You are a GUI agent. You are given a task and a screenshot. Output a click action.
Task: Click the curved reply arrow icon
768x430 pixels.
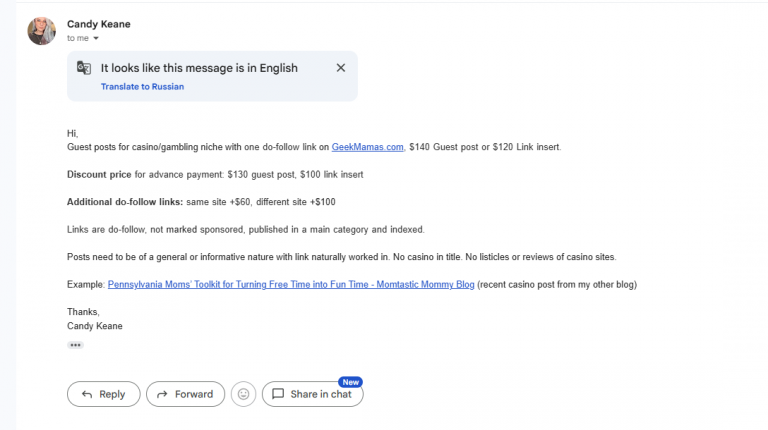[87, 394]
